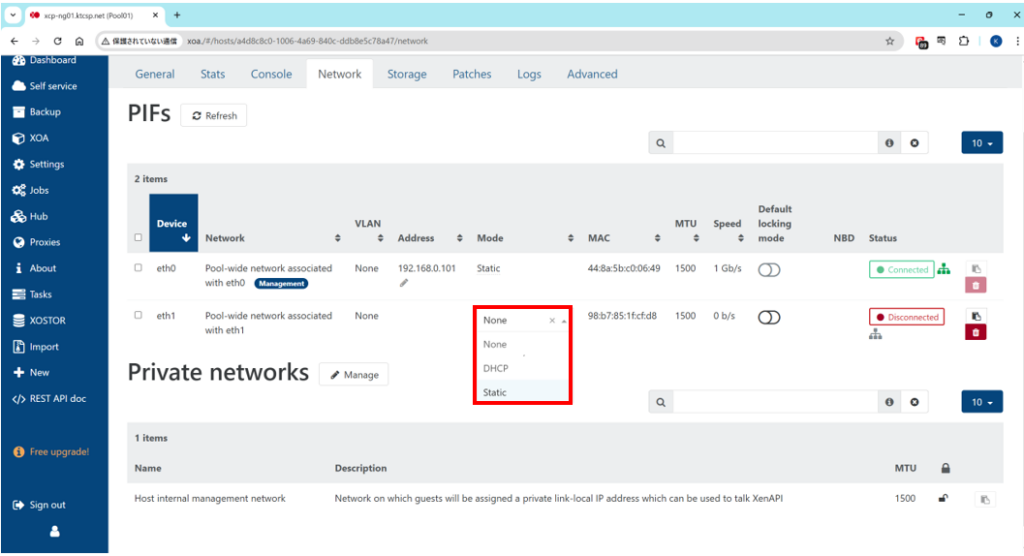Toggle default locking mode for eth0
Screen dimensions: 1024x556
pyautogui.click(x=768, y=269)
